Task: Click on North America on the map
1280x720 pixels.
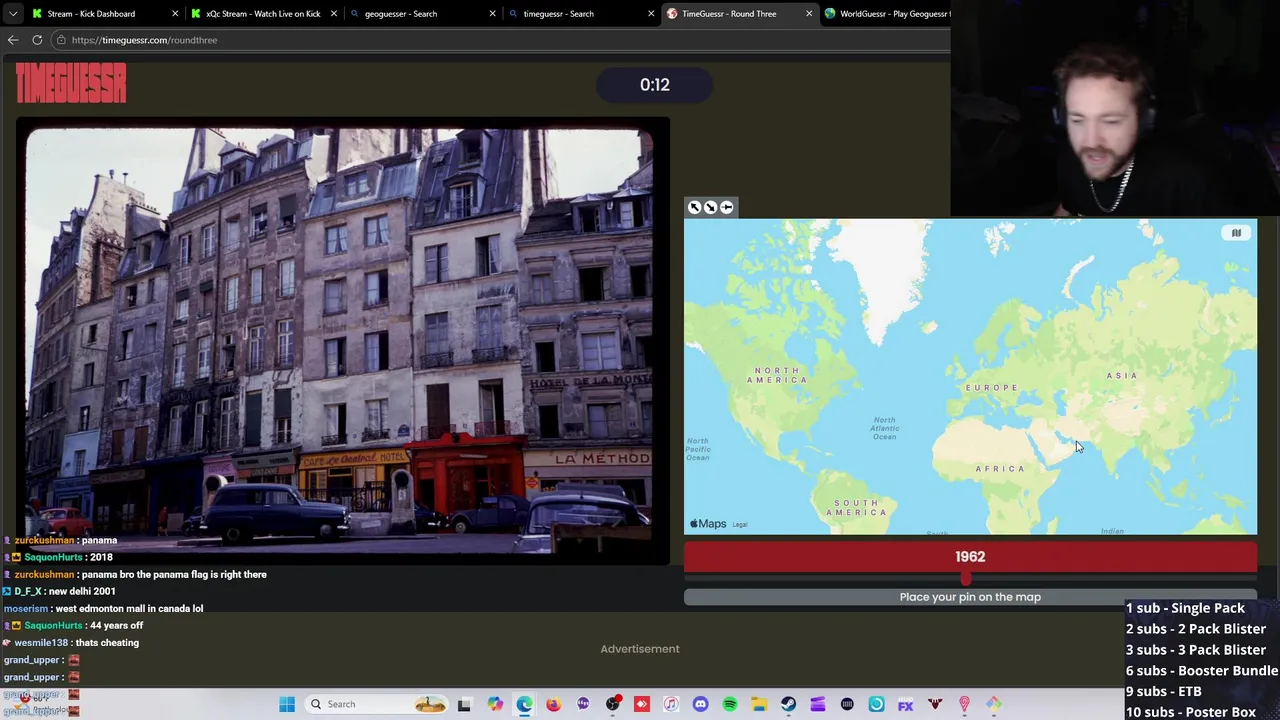Action: pyautogui.click(x=777, y=375)
